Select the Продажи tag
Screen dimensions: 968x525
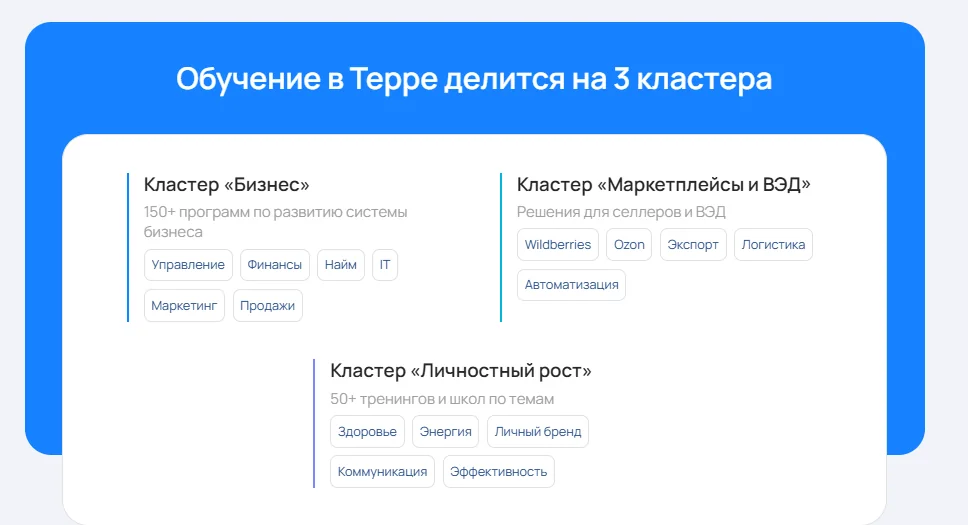coord(267,306)
